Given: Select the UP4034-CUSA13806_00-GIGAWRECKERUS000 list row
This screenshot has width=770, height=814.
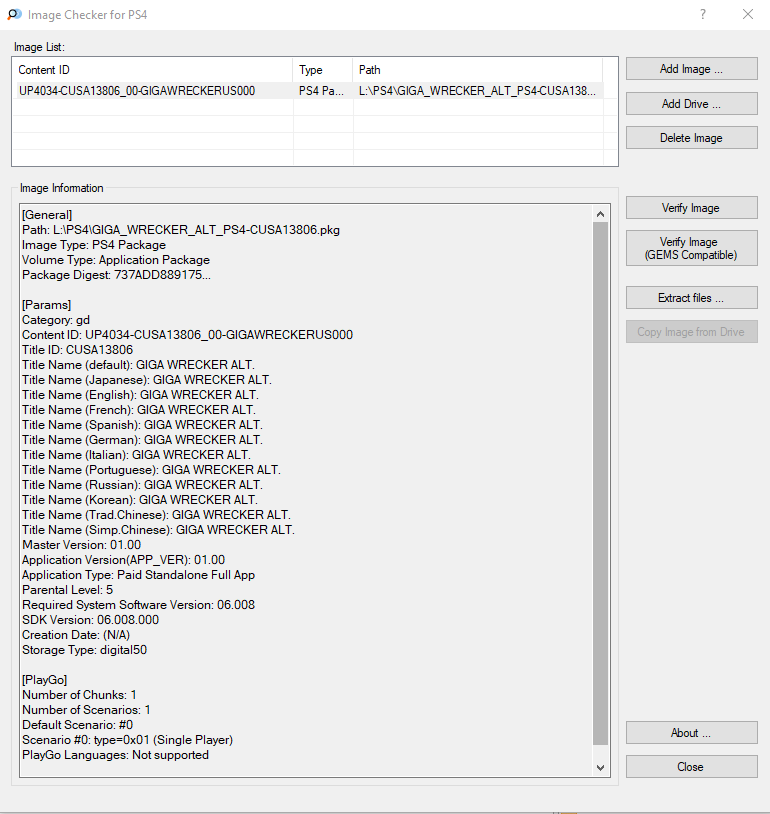Looking at the screenshot, I should click(309, 91).
